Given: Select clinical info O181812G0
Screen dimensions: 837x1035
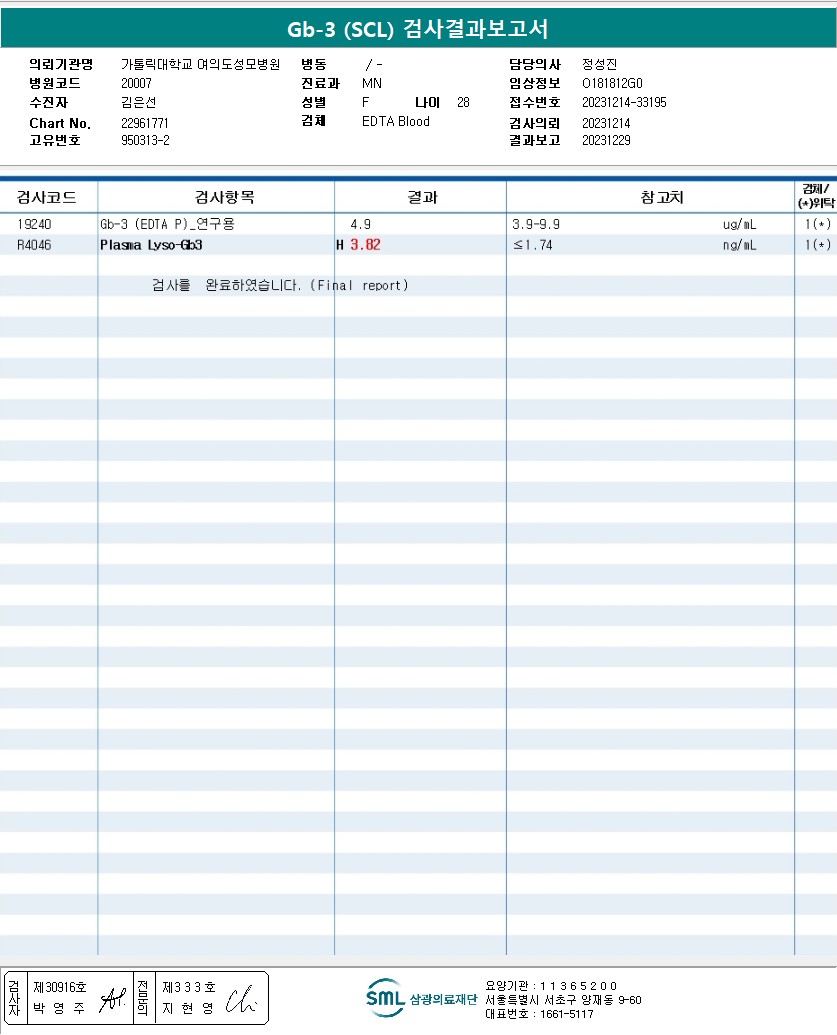Looking at the screenshot, I should click(x=612, y=83).
